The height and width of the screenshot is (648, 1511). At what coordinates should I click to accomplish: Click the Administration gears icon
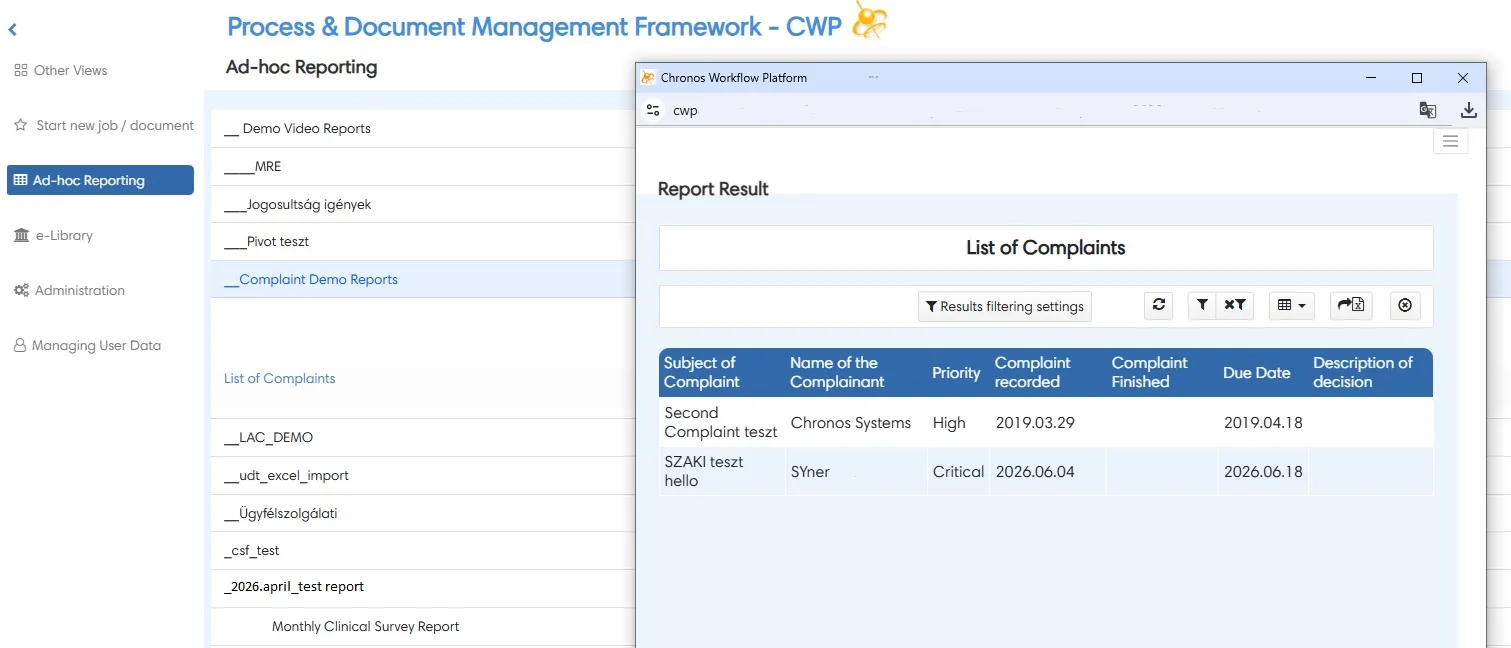tap(21, 290)
